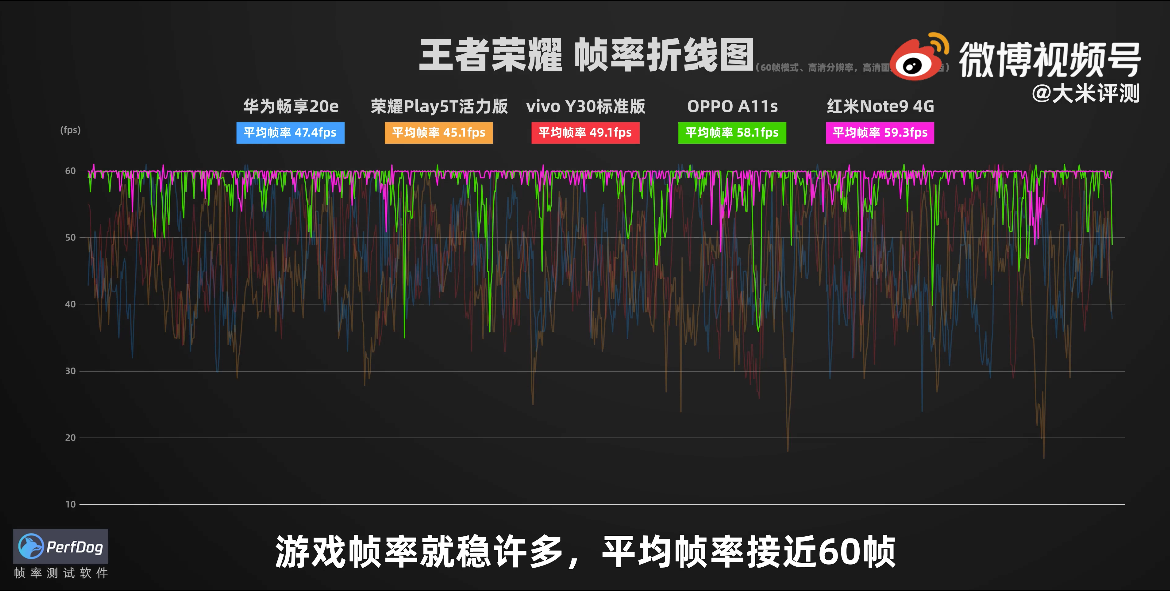Click the 红米Note9 4G legend label
Viewport: 1170px width, 591px height.
coord(880,106)
